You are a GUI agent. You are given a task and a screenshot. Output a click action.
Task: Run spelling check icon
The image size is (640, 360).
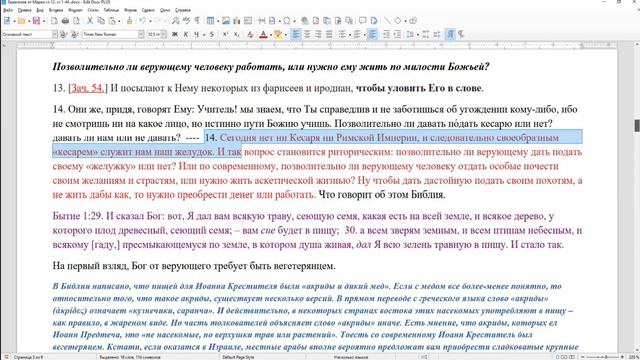tap(187, 21)
